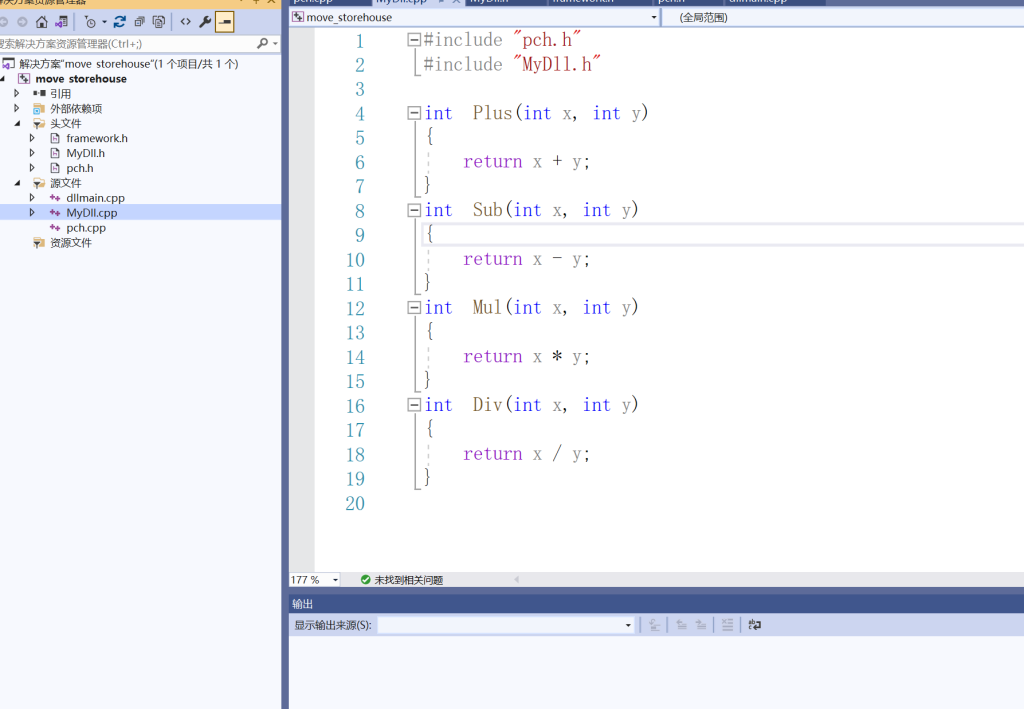Screen dimensions: 1024x709
Task: Click the Refresh icon in Solution Explorer
Action: click(120, 22)
